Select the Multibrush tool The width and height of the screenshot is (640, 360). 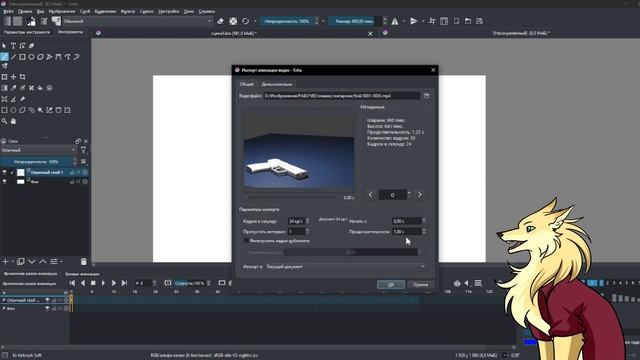pyautogui.click(x=4, y=66)
